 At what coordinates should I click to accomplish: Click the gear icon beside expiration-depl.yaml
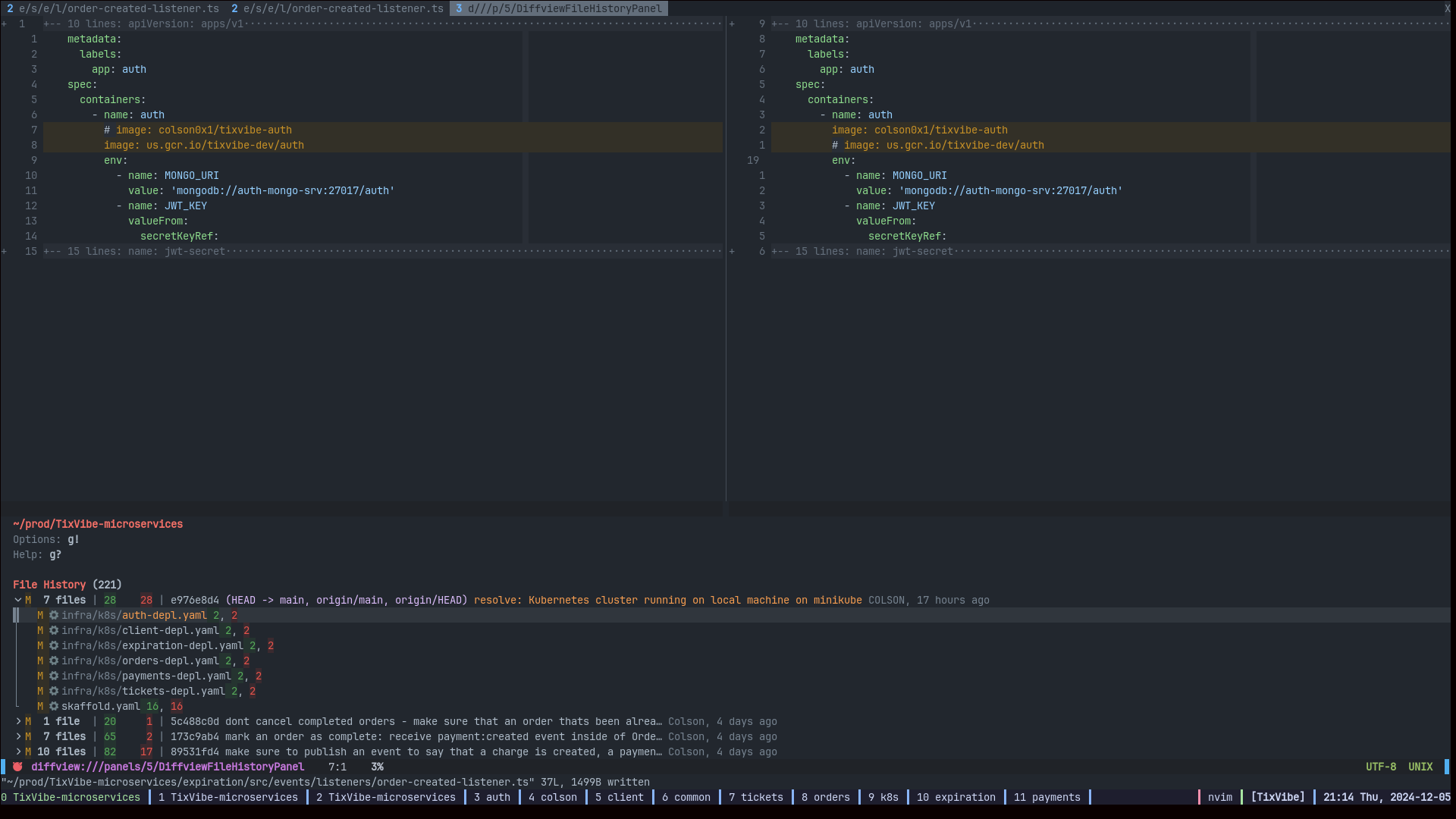click(x=54, y=645)
